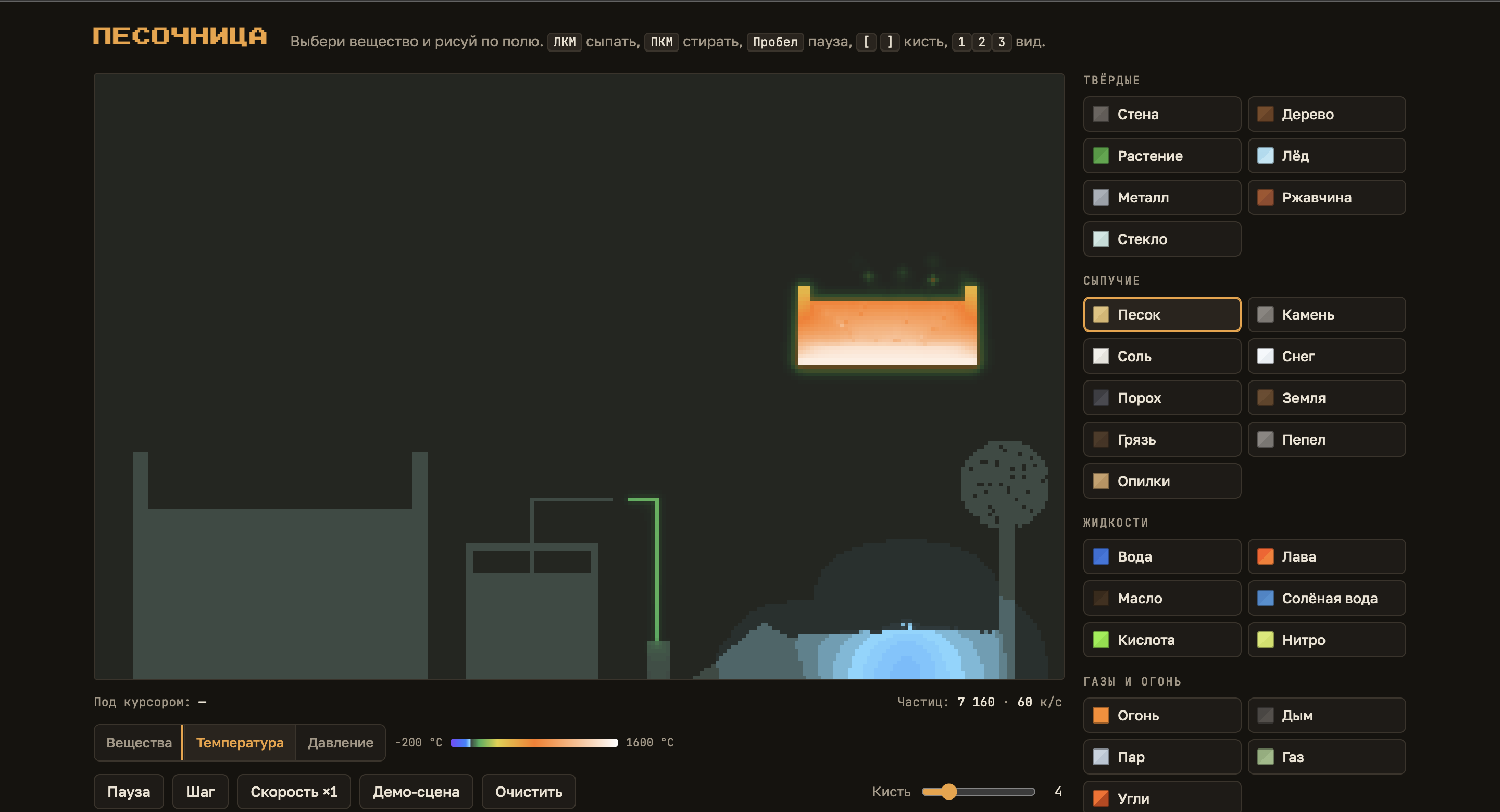Image resolution: width=1500 pixels, height=812 pixels.
Task: Pick the Кислота material swatch
Action: (1161, 640)
